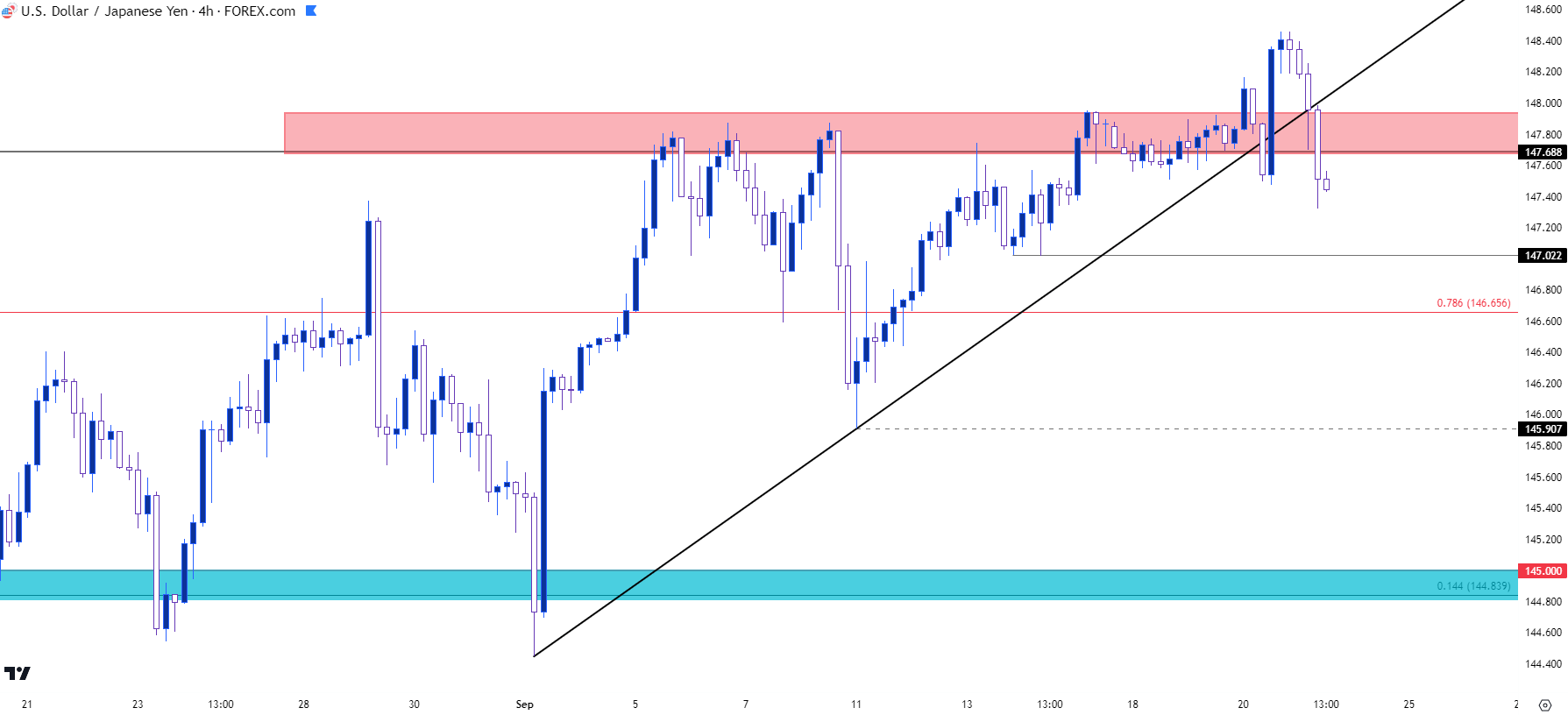Screen dimensions: 1568x715
Task: Click the 18 date label on time axis
Action: 1132,704
